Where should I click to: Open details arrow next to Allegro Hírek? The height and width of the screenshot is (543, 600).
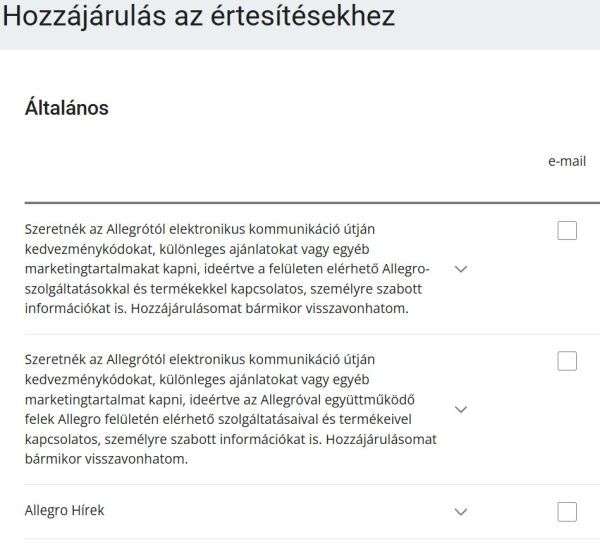click(x=461, y=512)
